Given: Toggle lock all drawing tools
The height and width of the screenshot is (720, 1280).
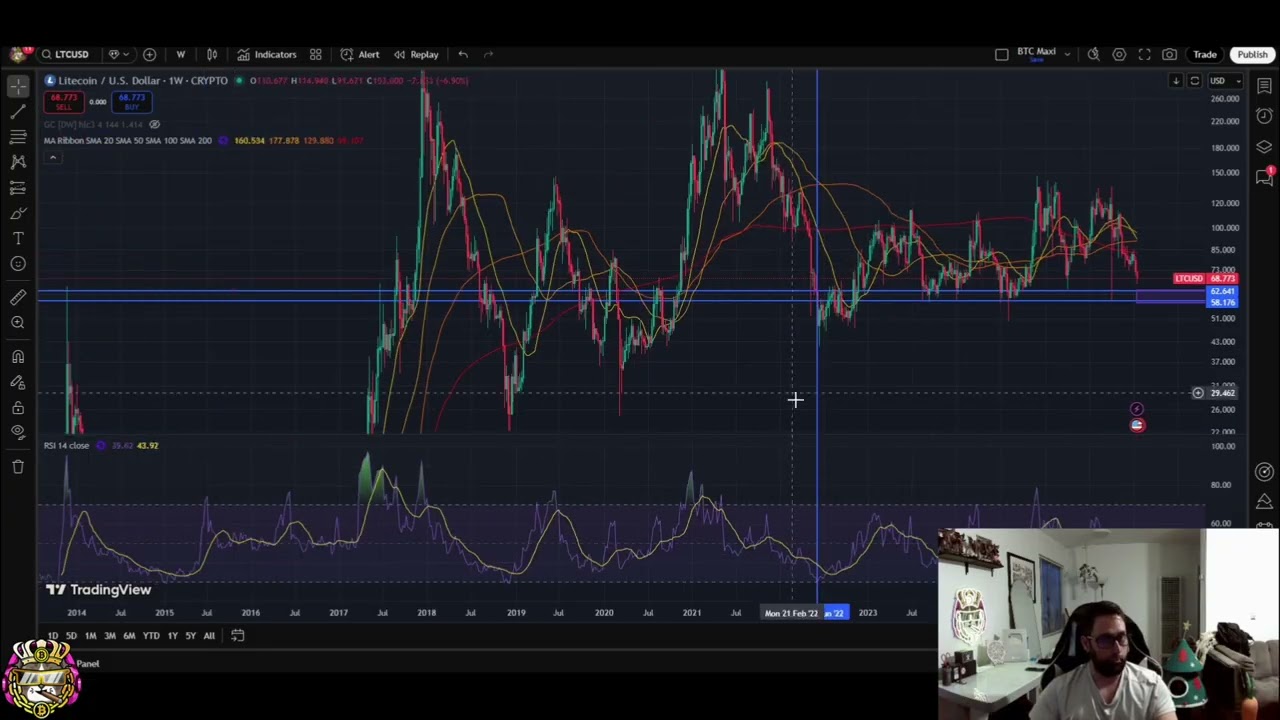Looking at the screenshot, I should pyautogui.click(x=18, y=407).
